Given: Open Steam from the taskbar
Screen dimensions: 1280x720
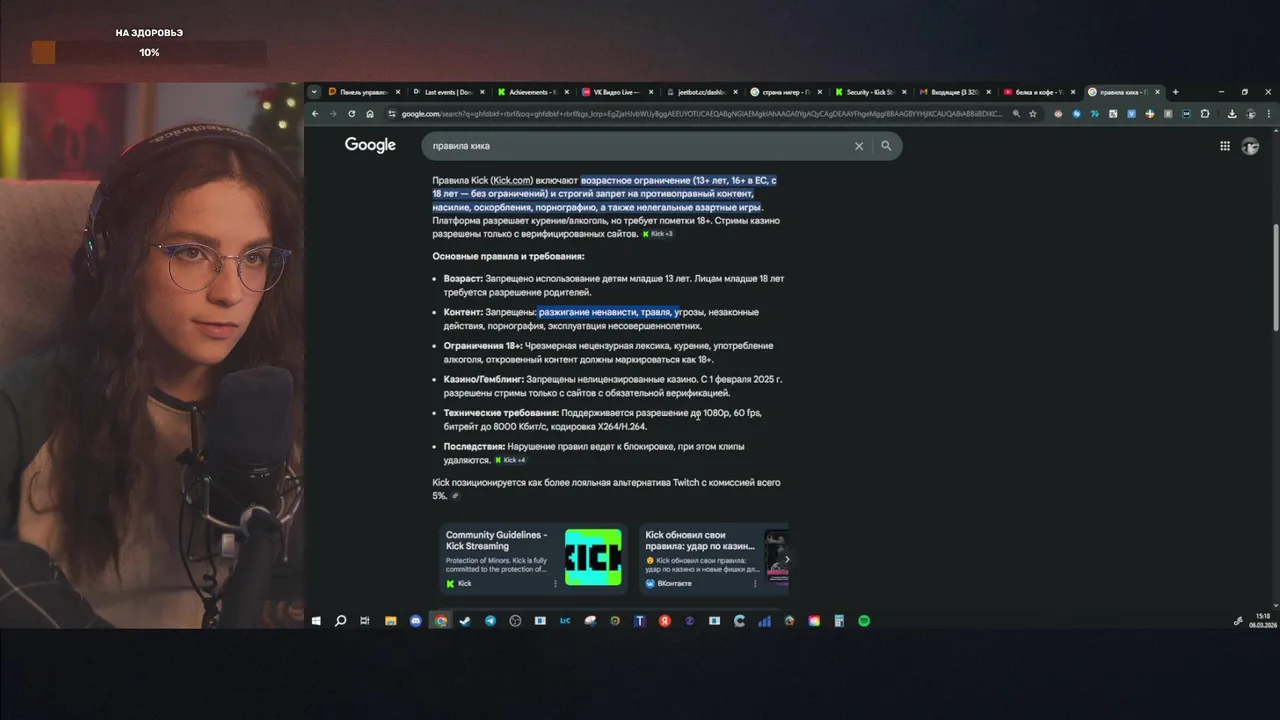Looking at the screenshot, I should (465, 621).
